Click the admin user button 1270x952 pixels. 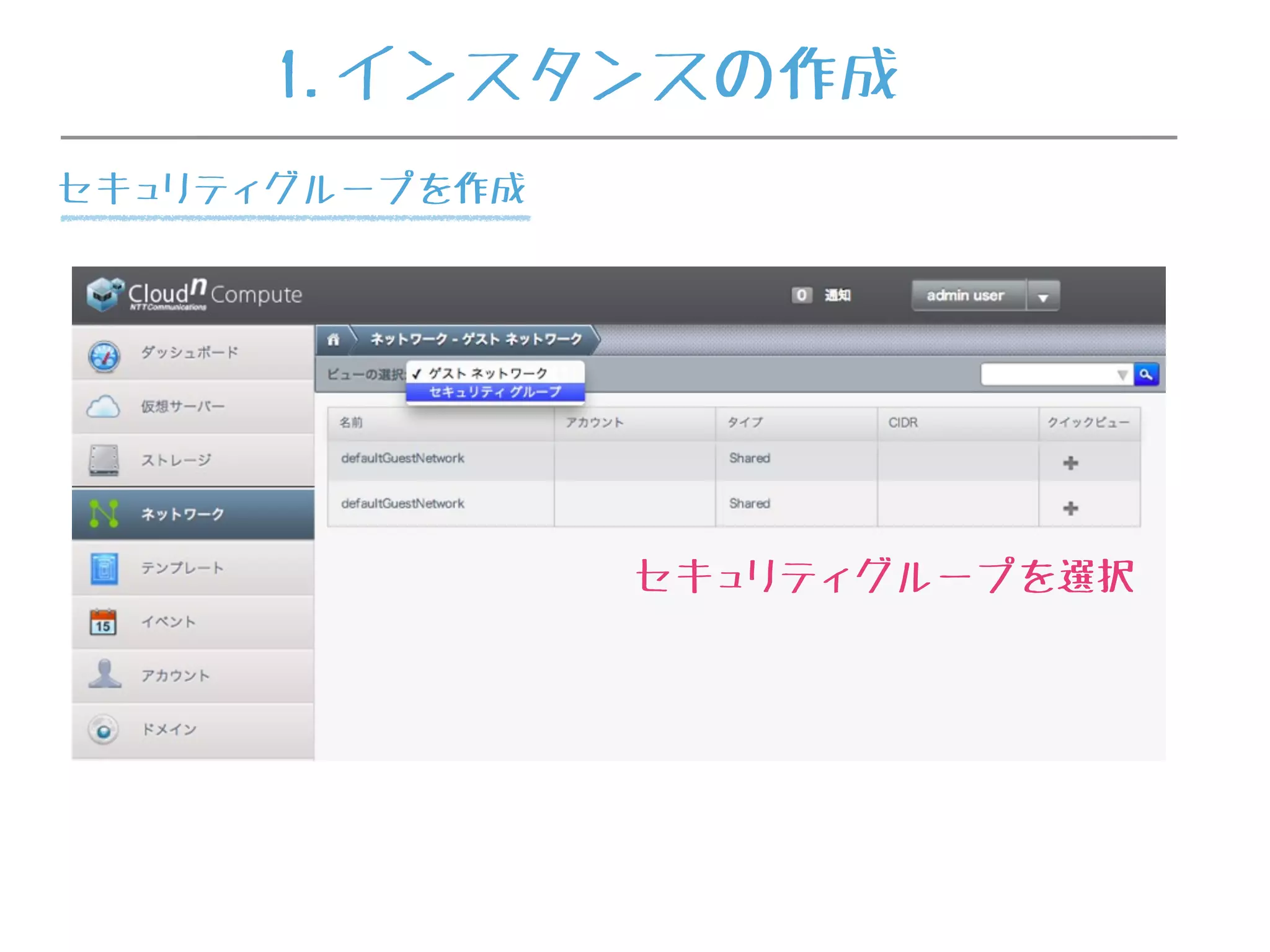pyautogui.click(x=966, y=296)
